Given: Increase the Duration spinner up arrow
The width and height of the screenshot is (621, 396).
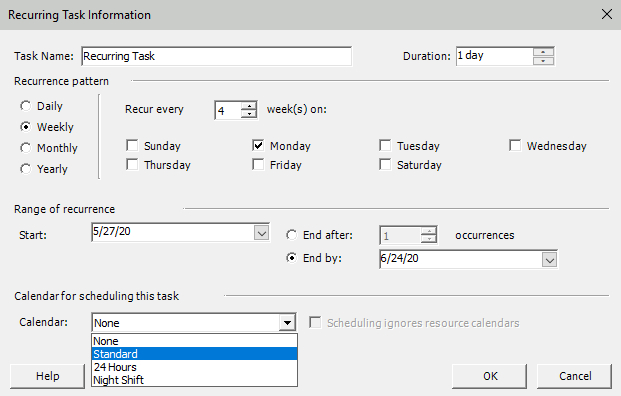Looking at the screenshot, I should (543, 52).
